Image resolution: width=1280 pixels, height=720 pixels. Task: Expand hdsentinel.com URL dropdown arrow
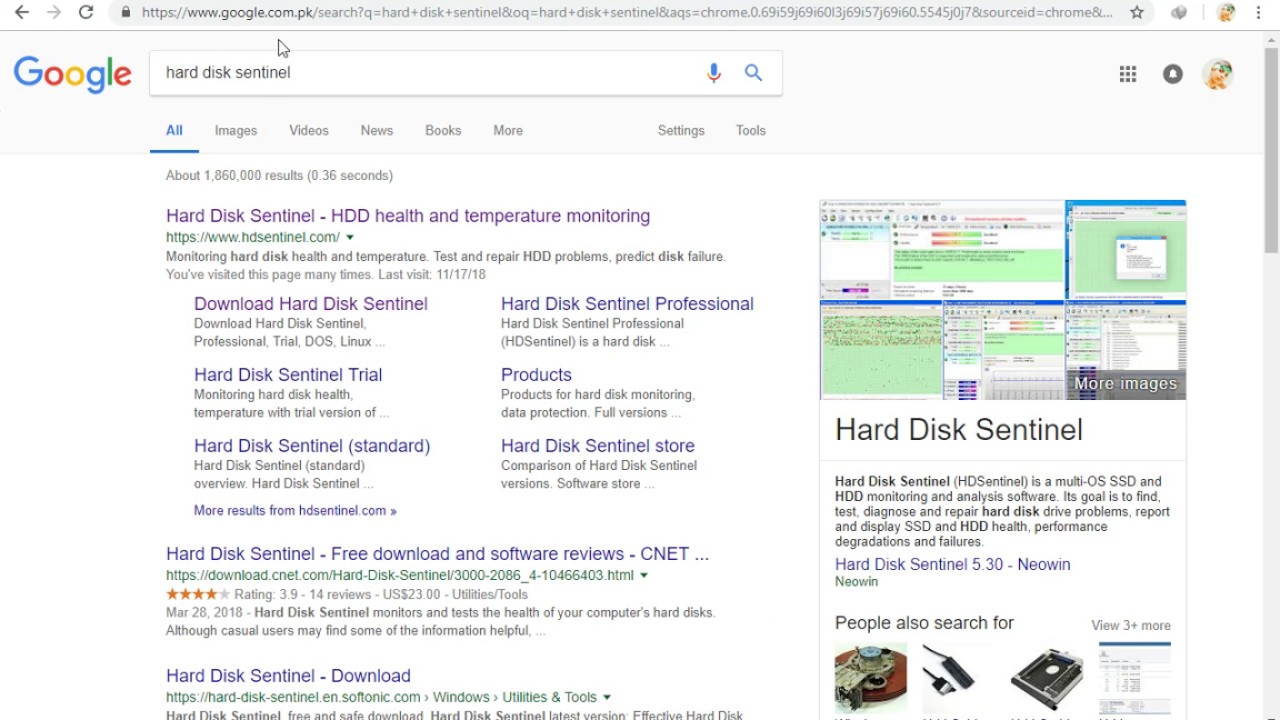(x=350, y=238)
